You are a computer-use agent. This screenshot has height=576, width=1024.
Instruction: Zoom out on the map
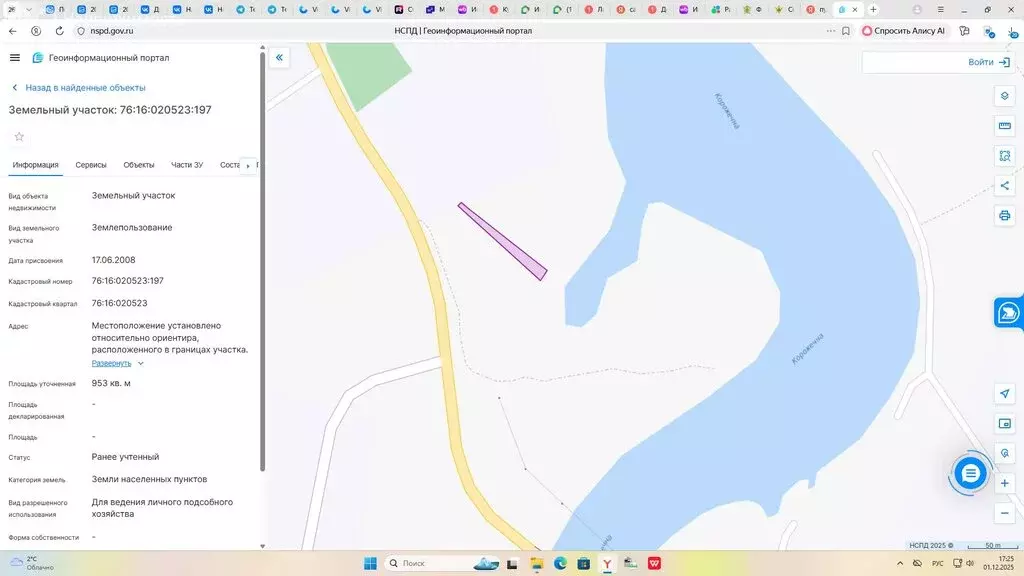click(1005, 513)
